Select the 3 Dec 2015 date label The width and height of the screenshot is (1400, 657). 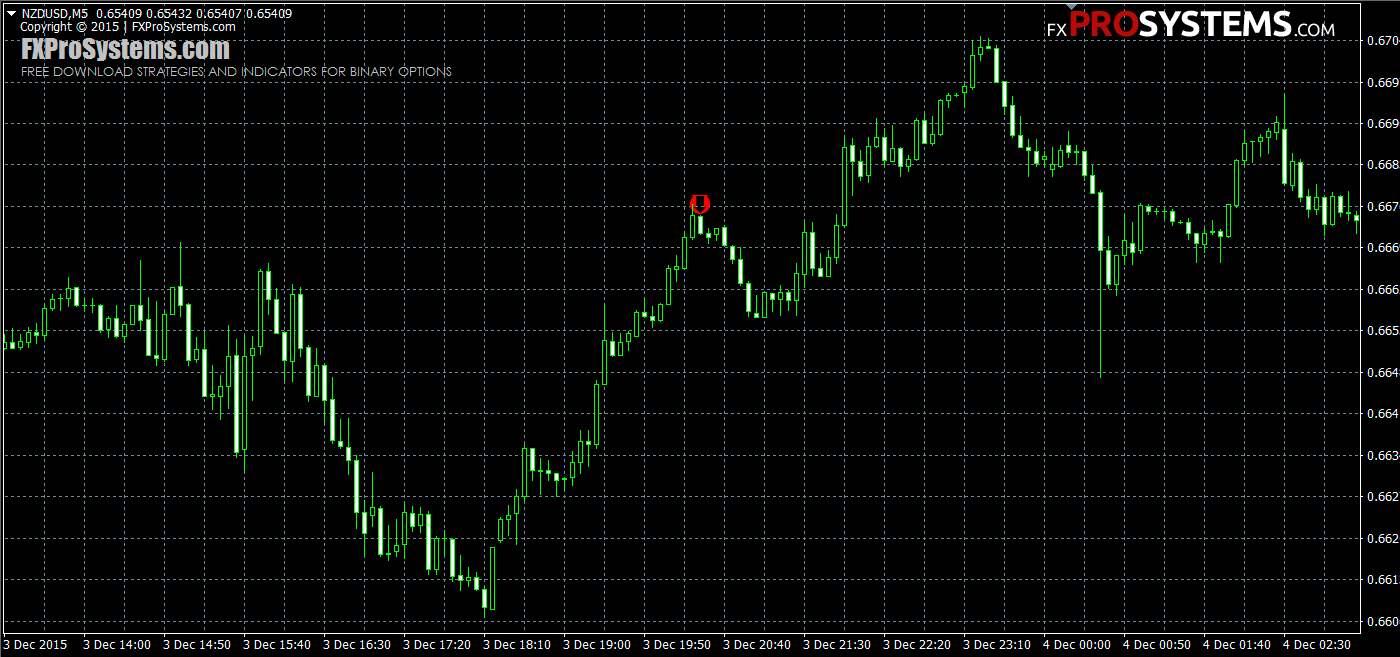click(x=37, y=645)
